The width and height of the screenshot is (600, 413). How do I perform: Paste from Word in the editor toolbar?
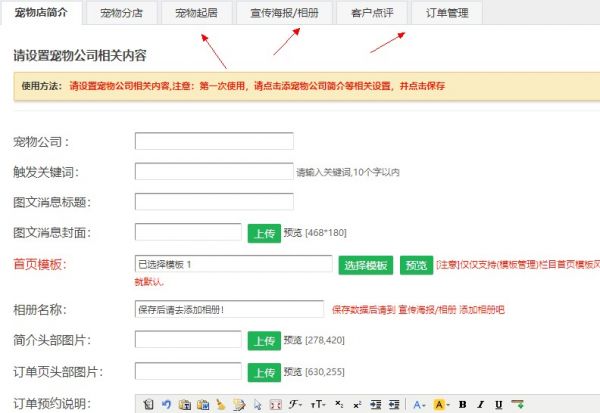203,404
